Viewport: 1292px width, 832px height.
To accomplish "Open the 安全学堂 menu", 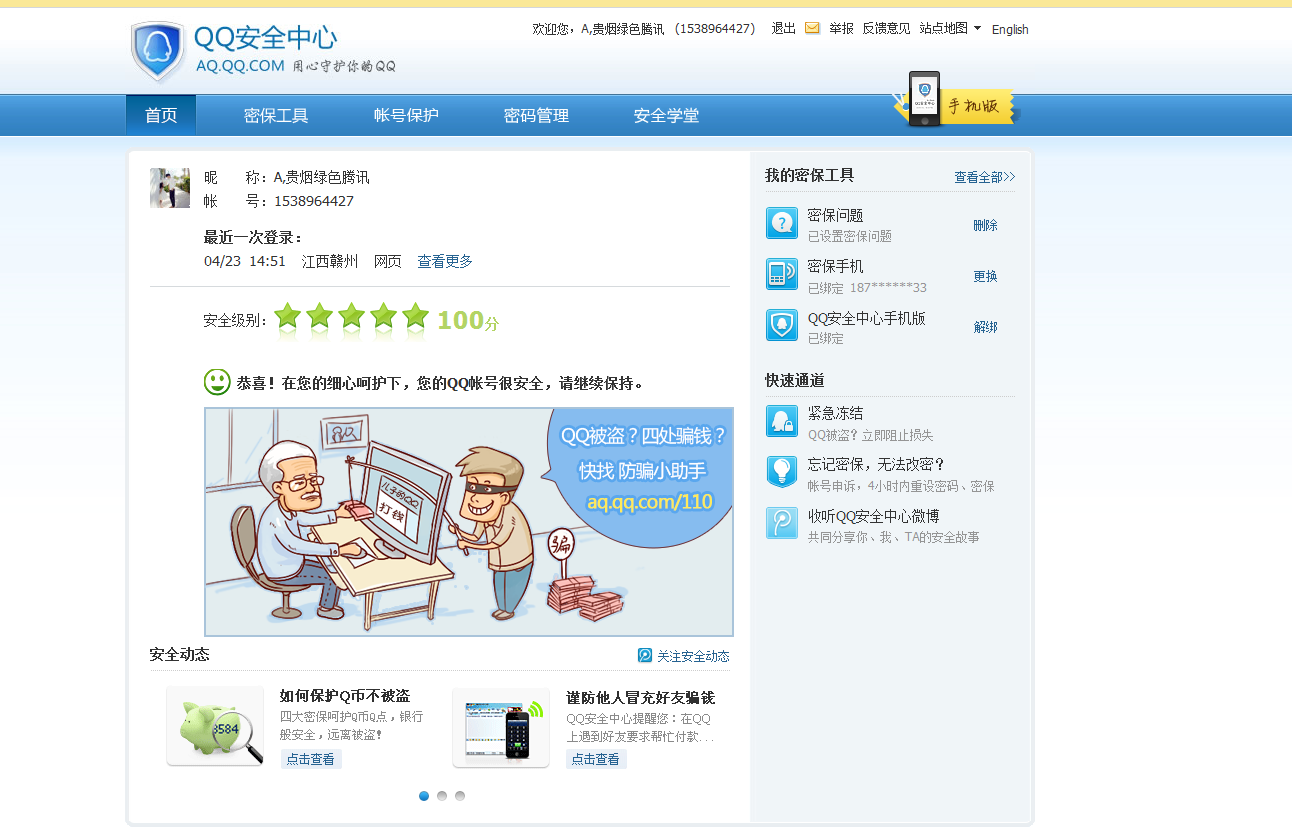I will 666,115.
